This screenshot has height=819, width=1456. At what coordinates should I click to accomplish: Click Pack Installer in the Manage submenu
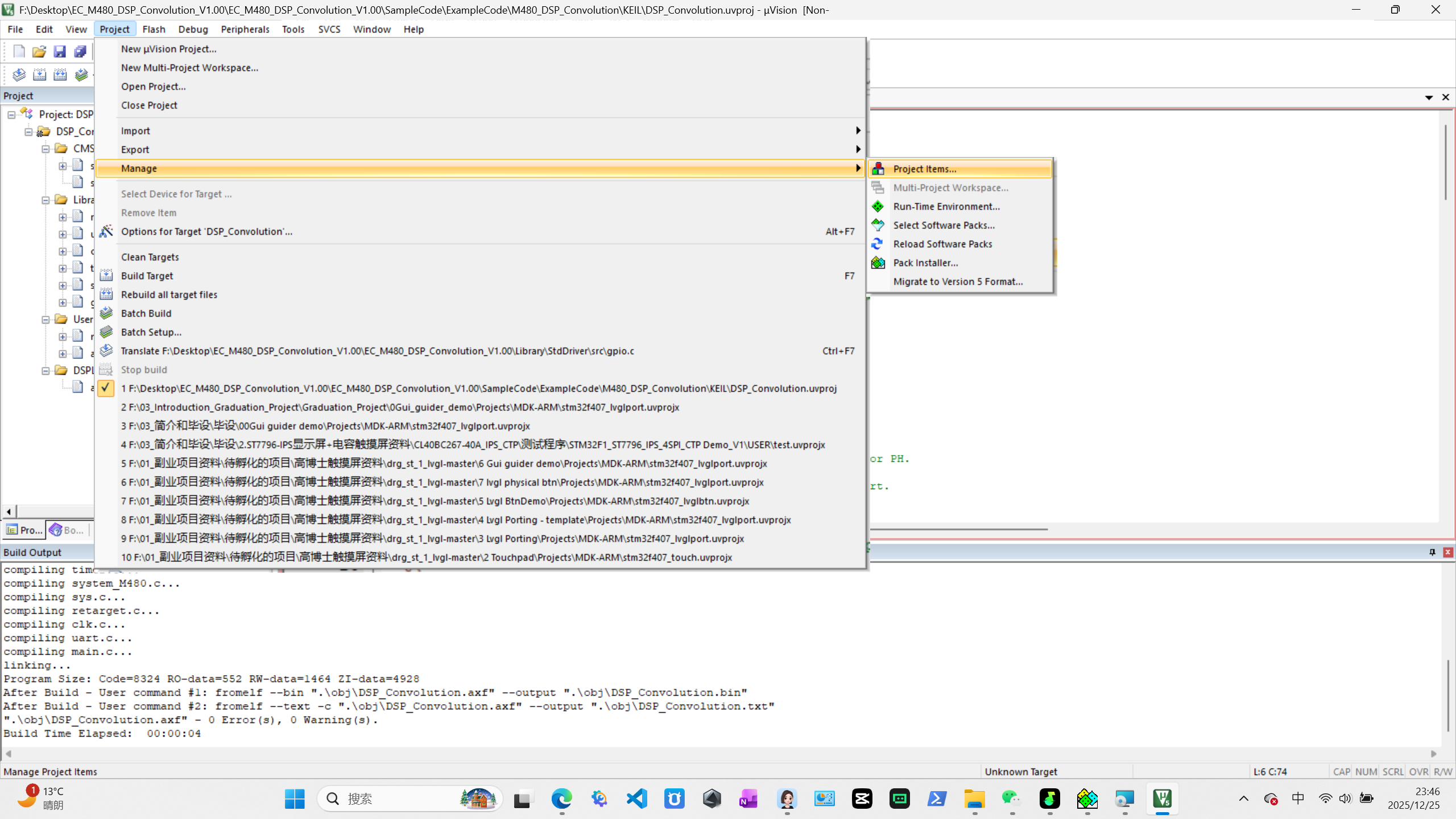point(925,263)
